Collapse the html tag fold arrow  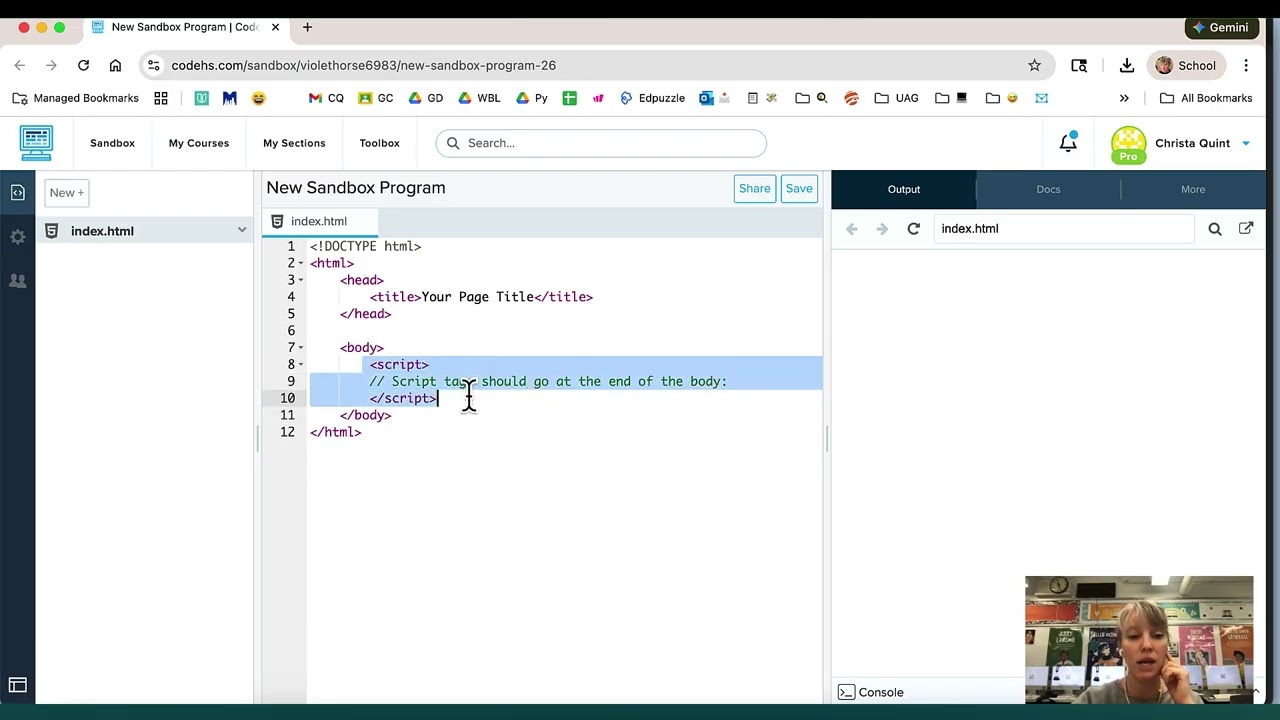301,263
